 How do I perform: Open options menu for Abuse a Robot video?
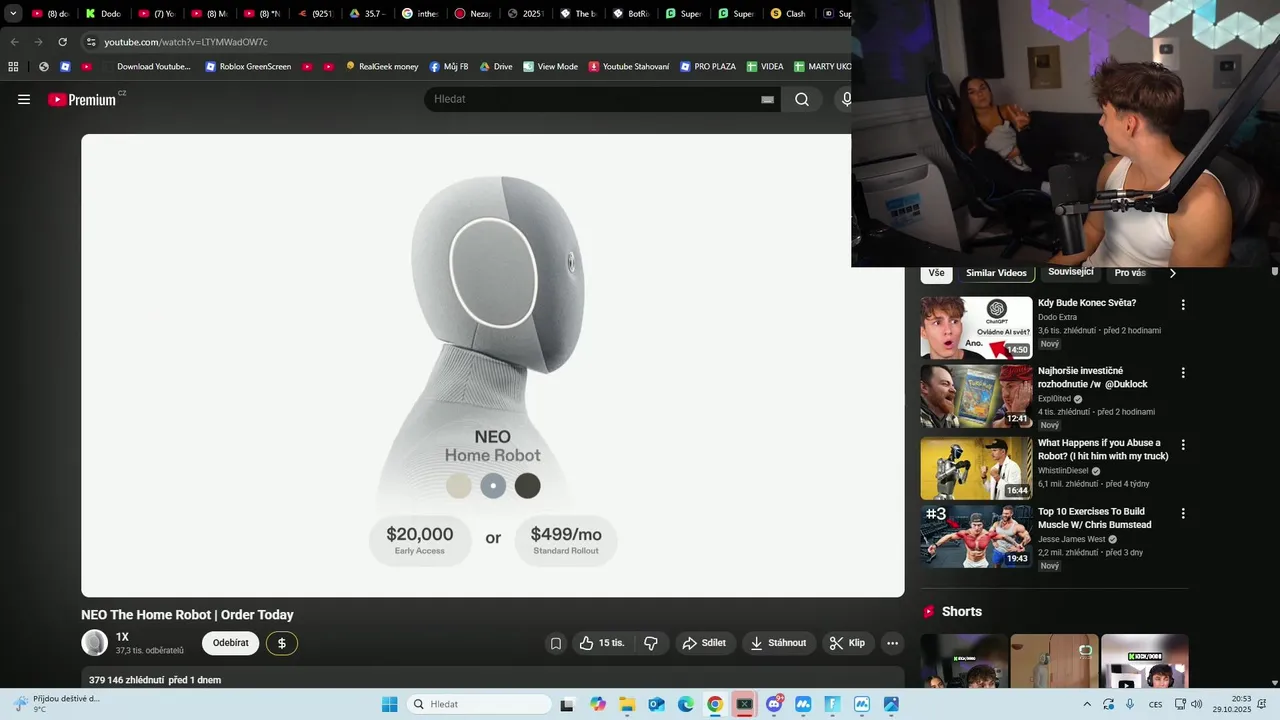[1183, 445]
